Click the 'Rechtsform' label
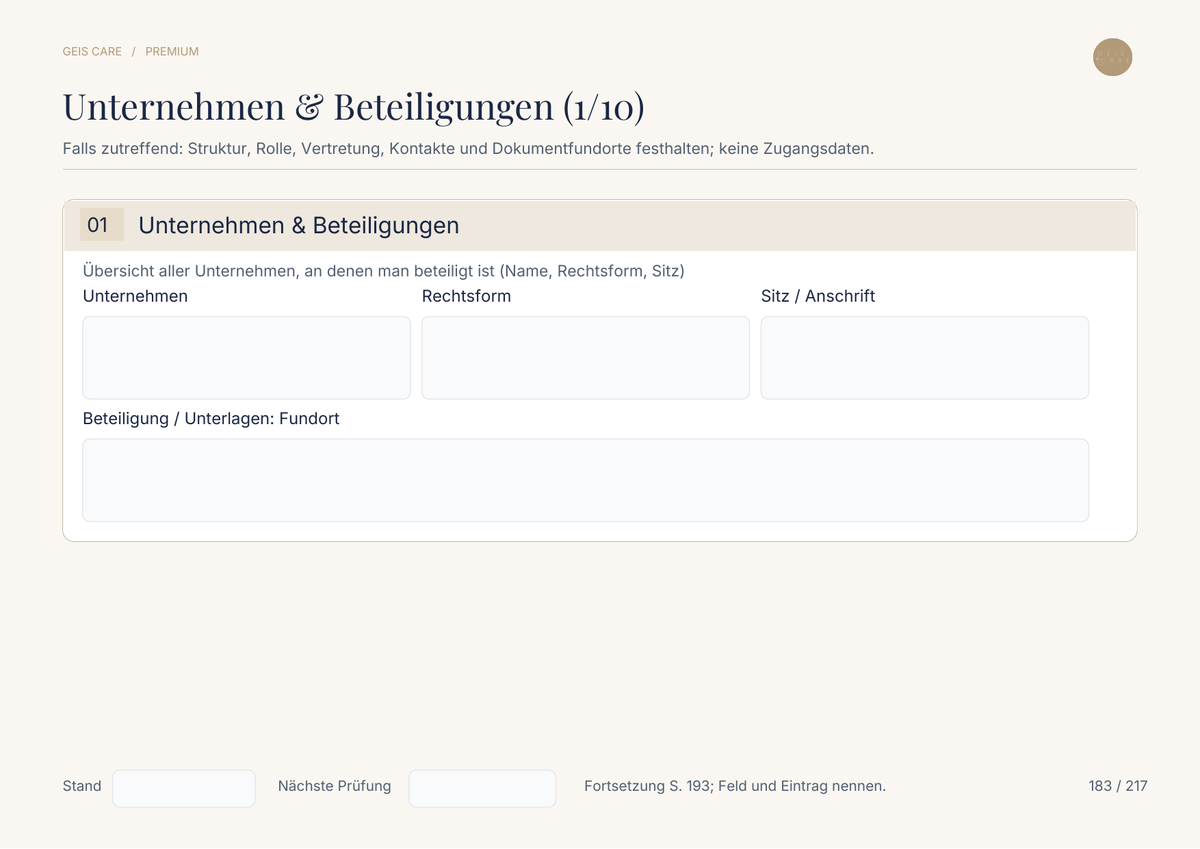Image resolution: width=1200 pixels, height=849 pixels. (x=466, y=296)
